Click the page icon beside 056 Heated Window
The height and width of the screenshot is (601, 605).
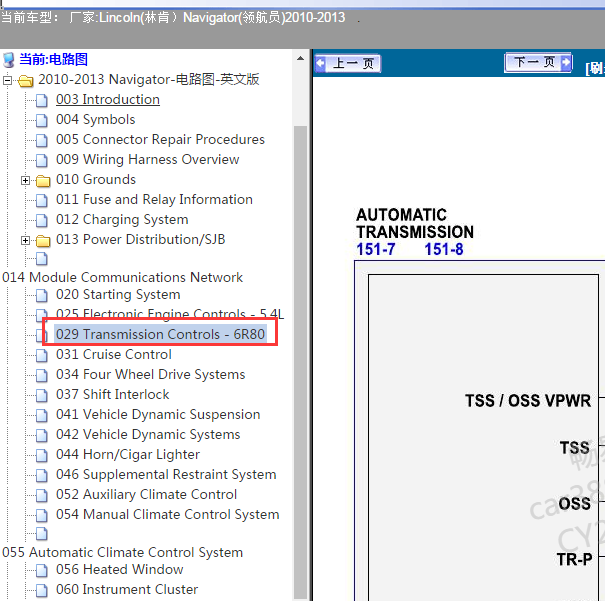(x=42, y=571)
